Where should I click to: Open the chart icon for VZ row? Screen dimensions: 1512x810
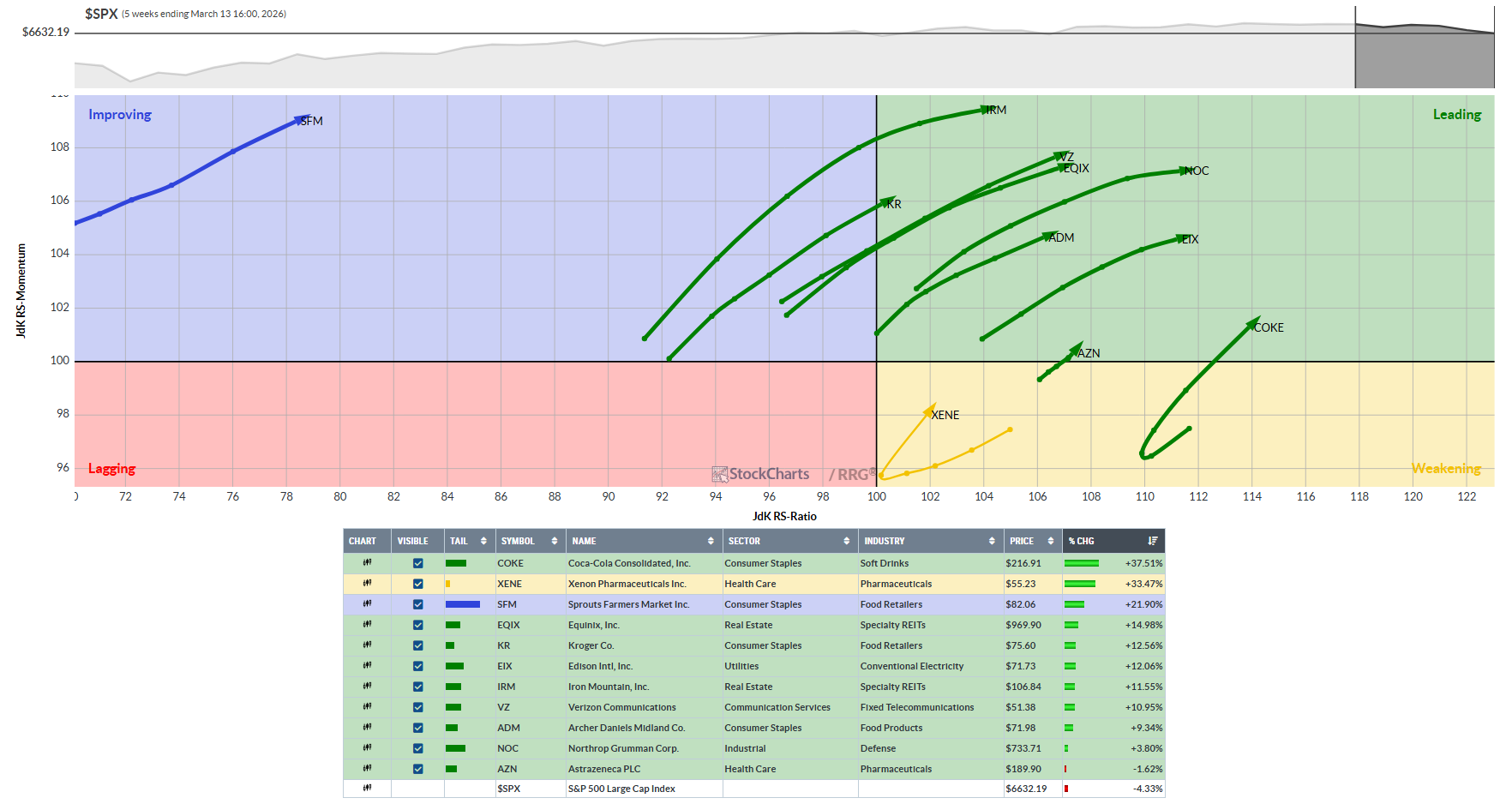[x=367, y=707]
